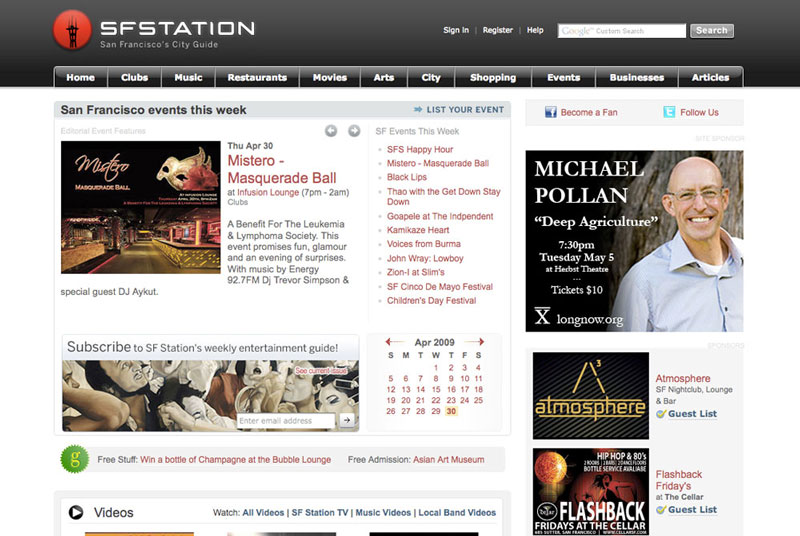
Task: Open the Atmosphere Guest List link
Action: tap(692, 413)
